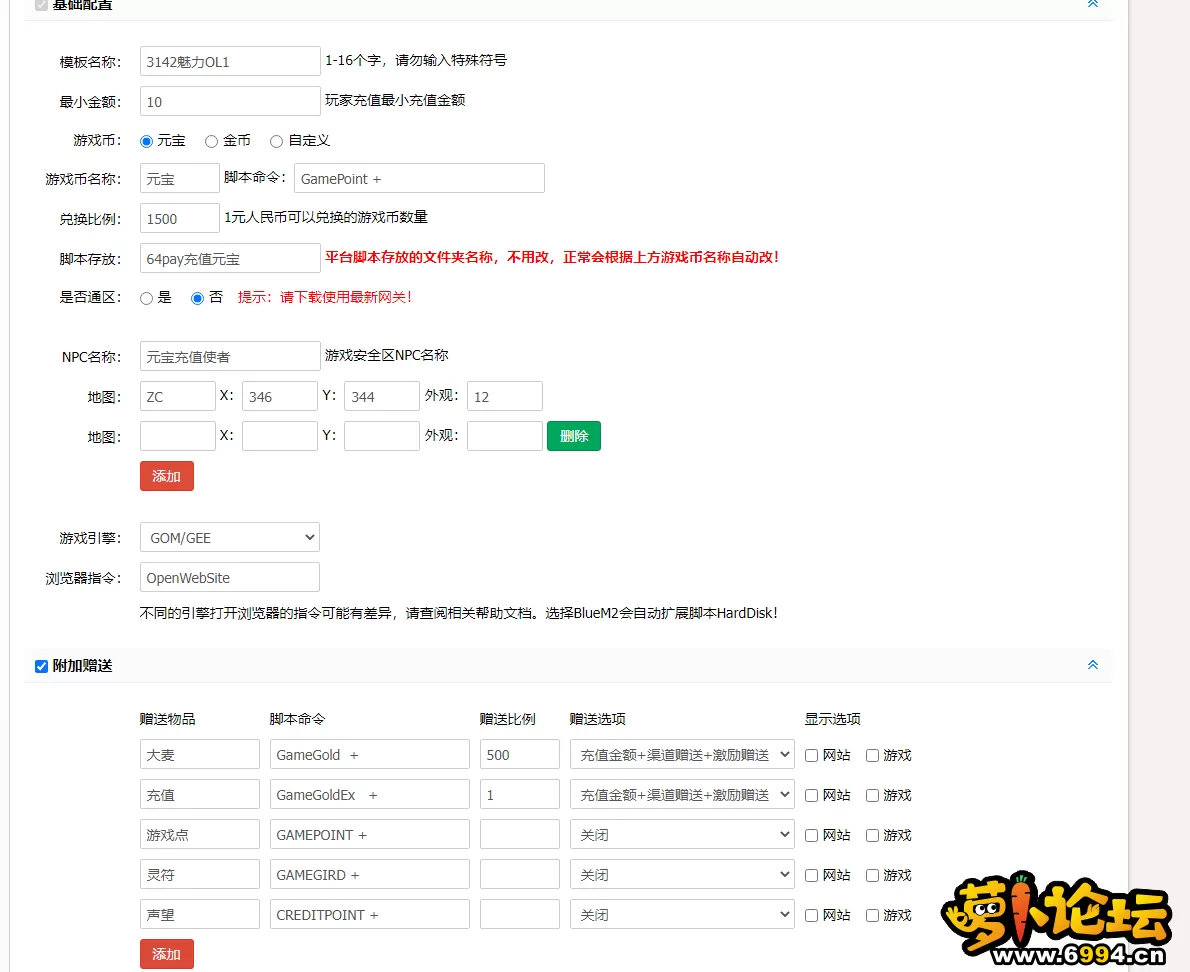
Task: Open the 游戏引擎 GOM/GEE dropdown
Action: click(230, 537)
